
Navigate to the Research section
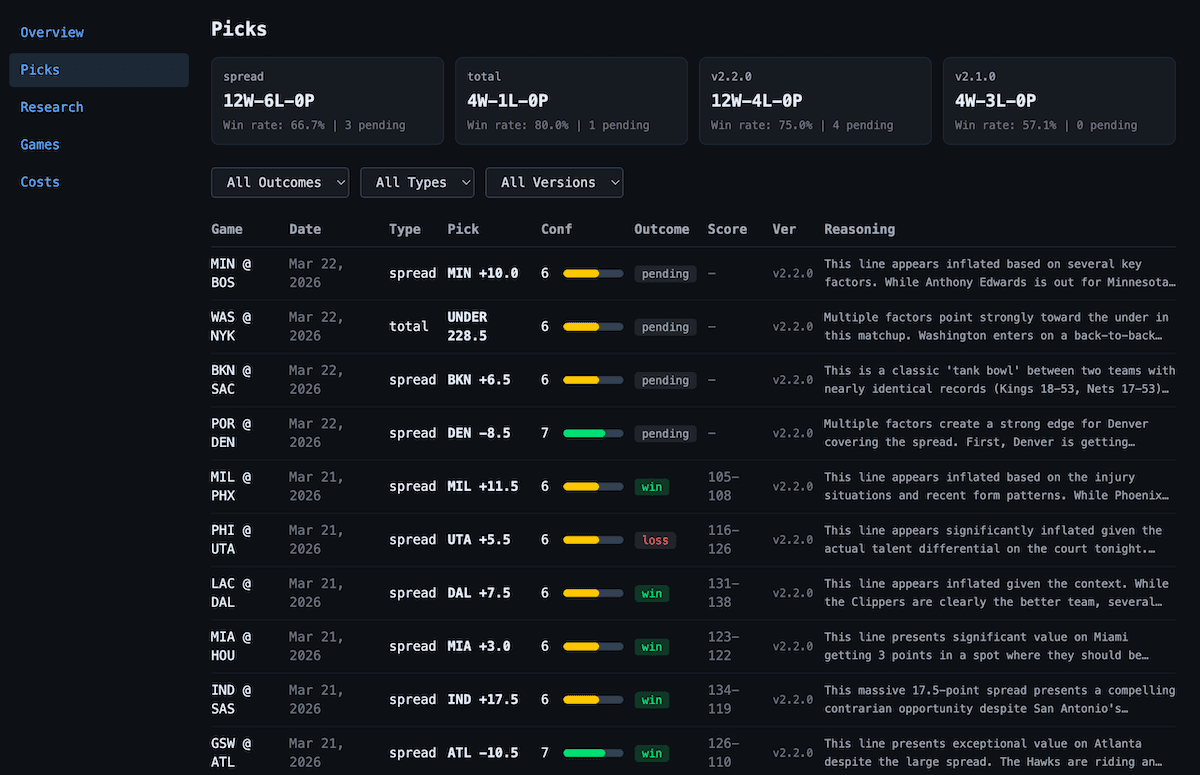(x=52, y=106)
